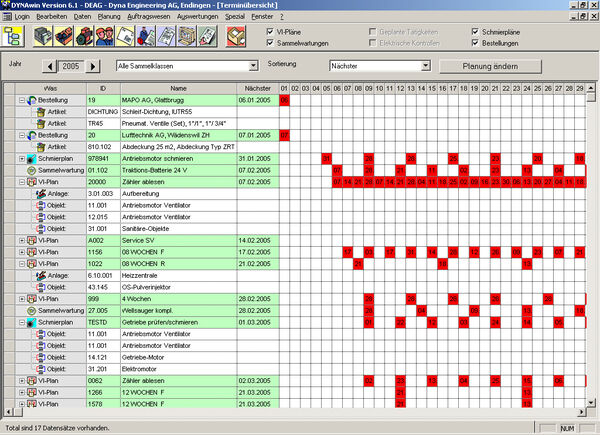Screen dimensions: 600x435
Task: Go to next year with right arrow
Action: (94, 66)
